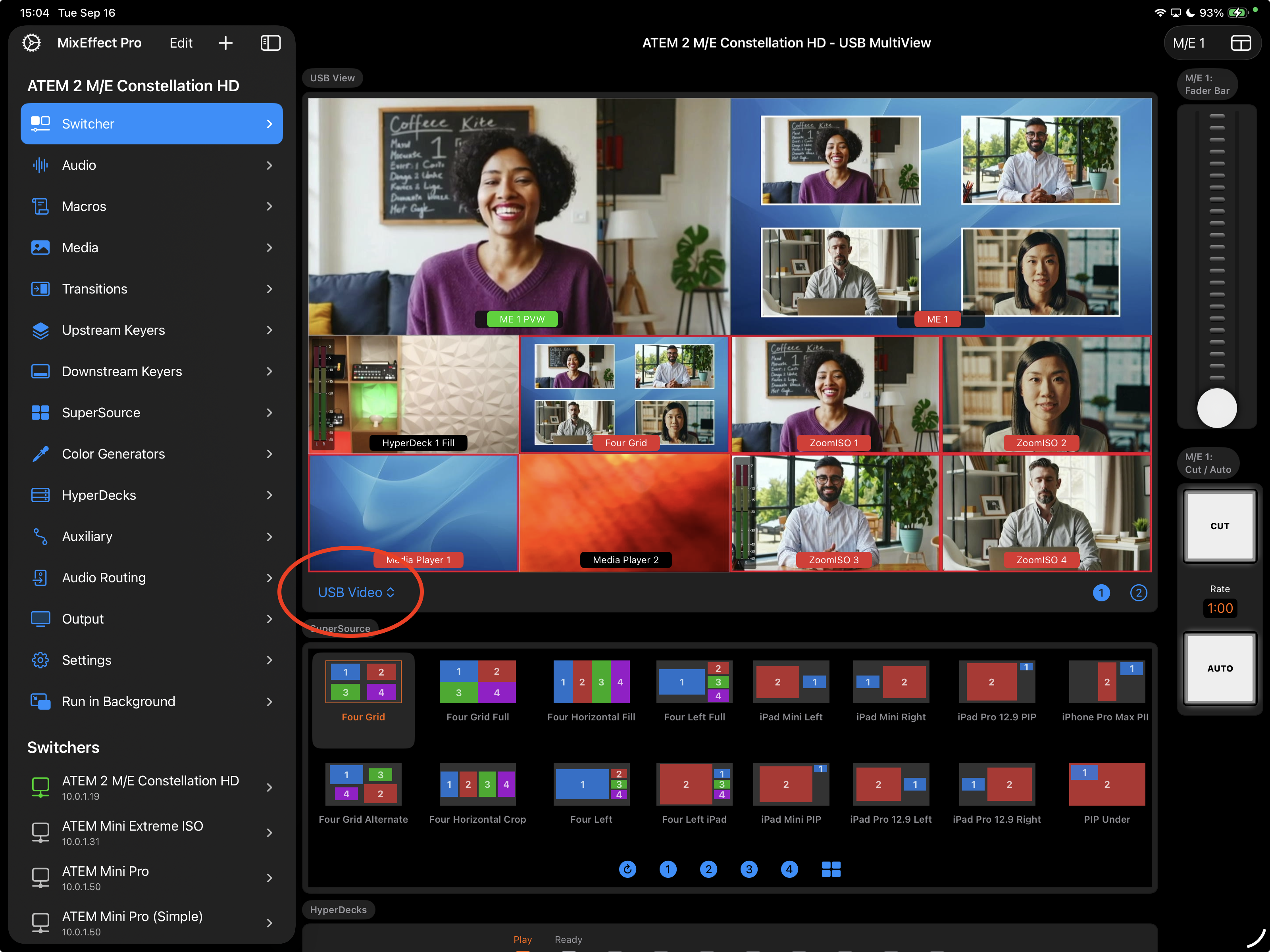
Task: Click the SuperSource reset circular arrow icon
Action: pos(627,869)
